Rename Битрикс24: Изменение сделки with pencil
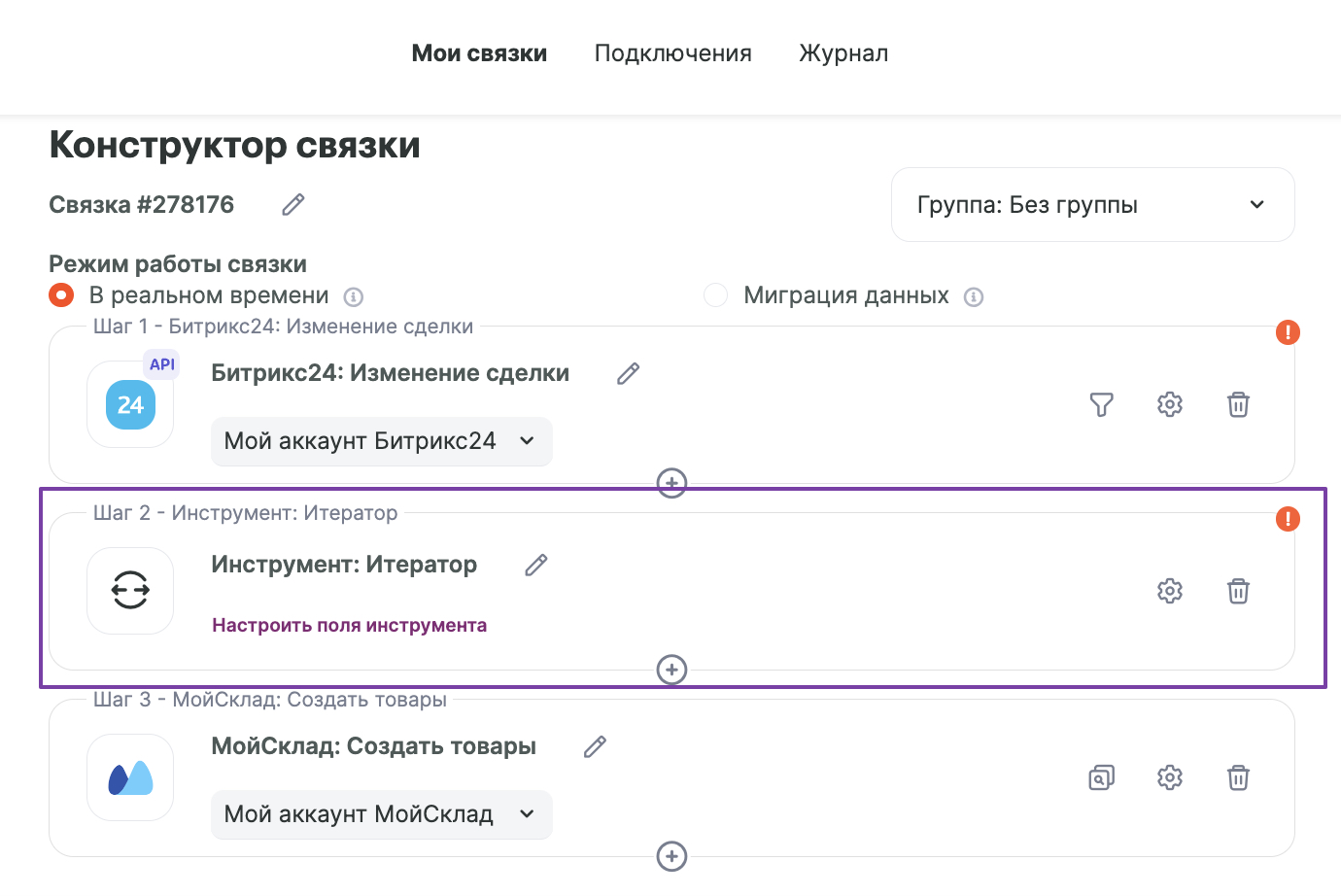This screenshot has height=896, width=1341. pyautogui.click(x=628, y=373)
